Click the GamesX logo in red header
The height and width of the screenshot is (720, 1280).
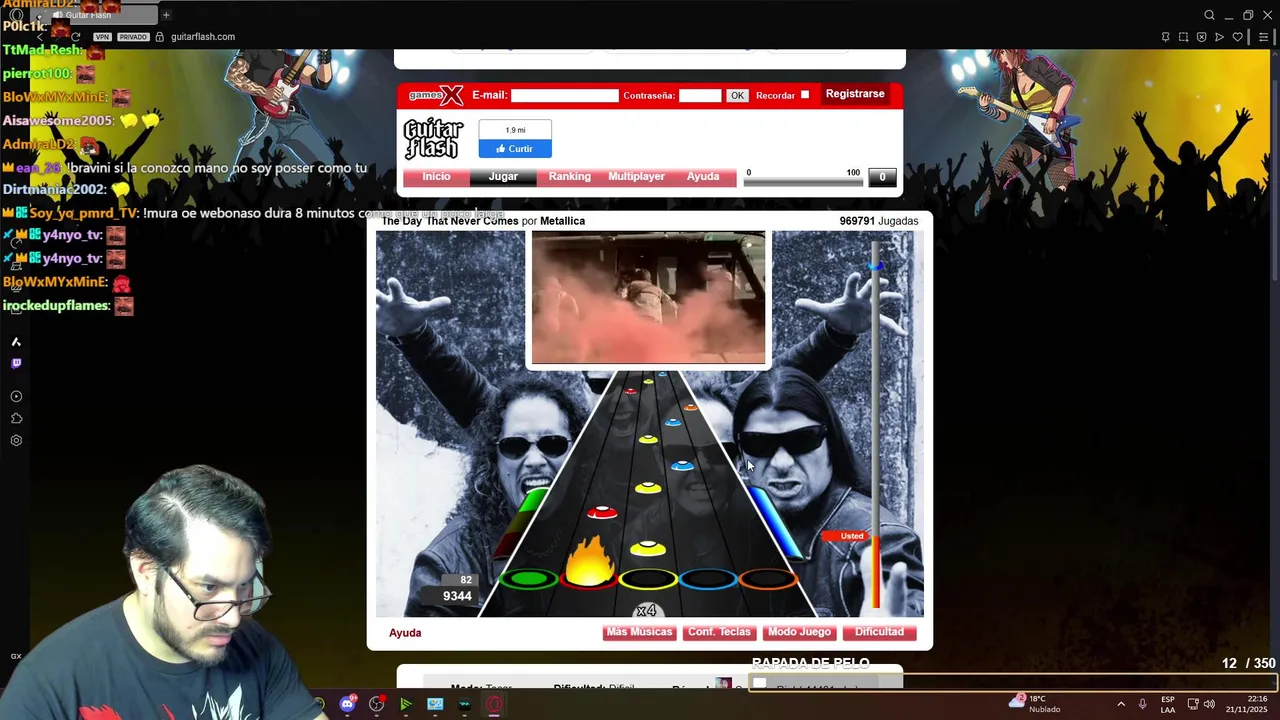coord(436,95)
